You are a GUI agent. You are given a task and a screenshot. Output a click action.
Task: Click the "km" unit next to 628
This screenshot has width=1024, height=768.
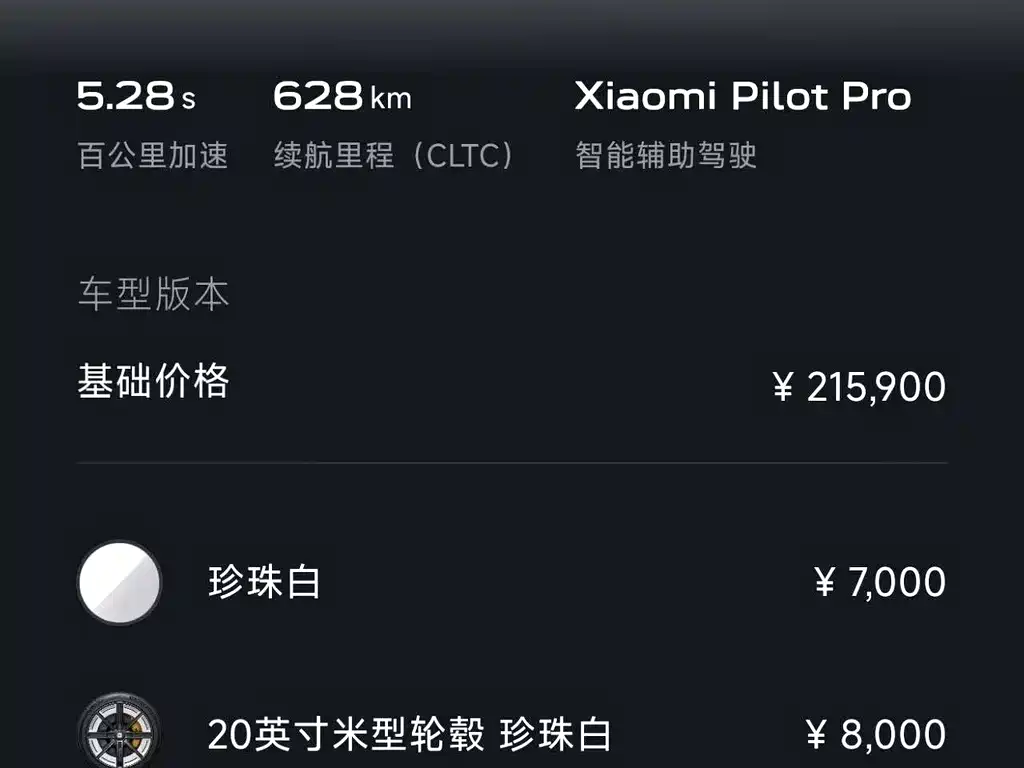tap(391, 99)
